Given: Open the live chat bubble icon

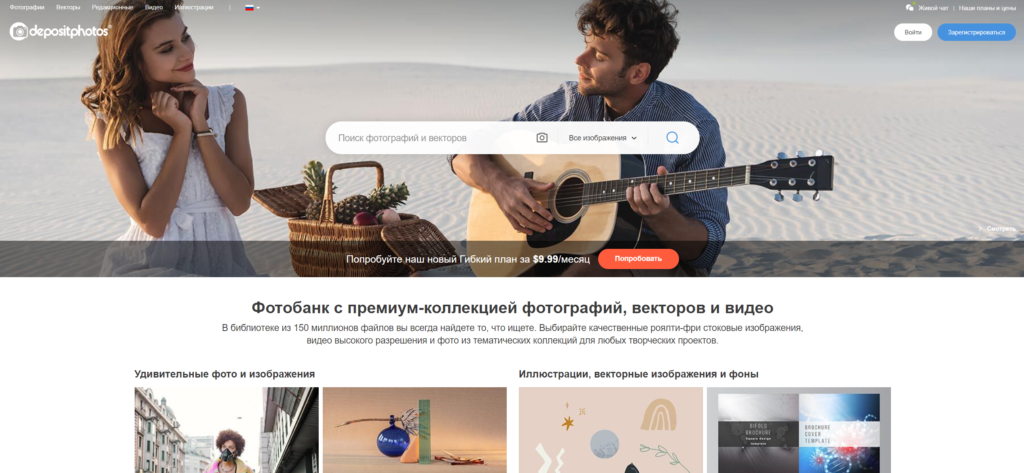Looking at the screenshot, I should [x=910, y=8].
